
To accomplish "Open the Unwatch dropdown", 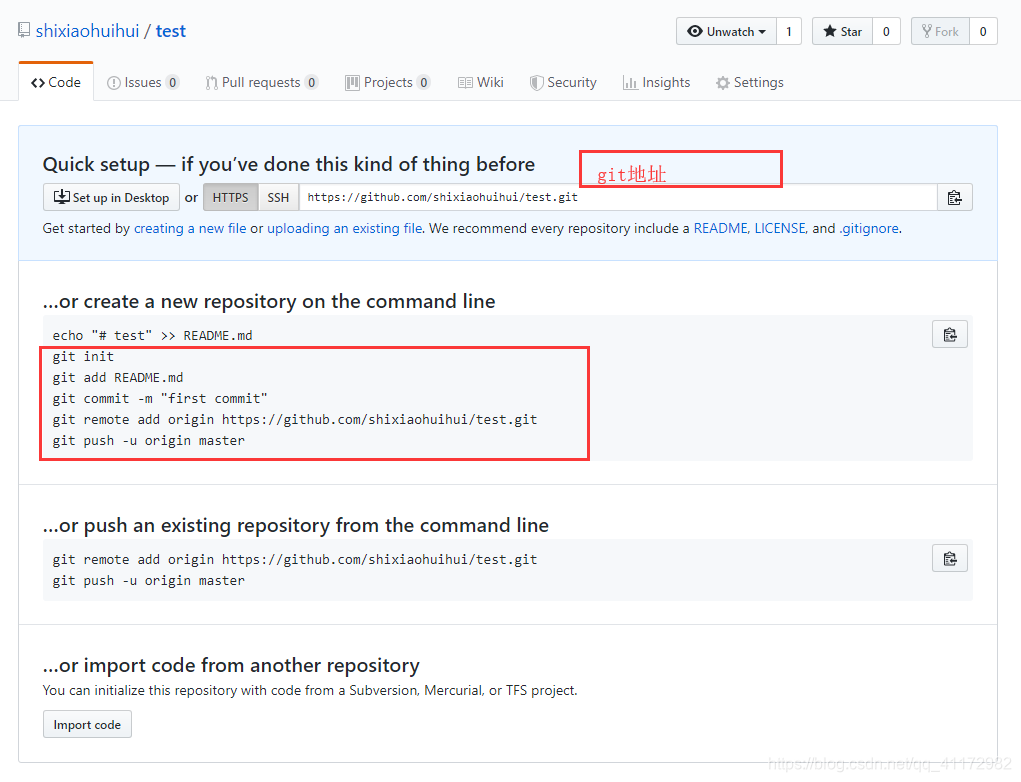I will click(726, 31).
